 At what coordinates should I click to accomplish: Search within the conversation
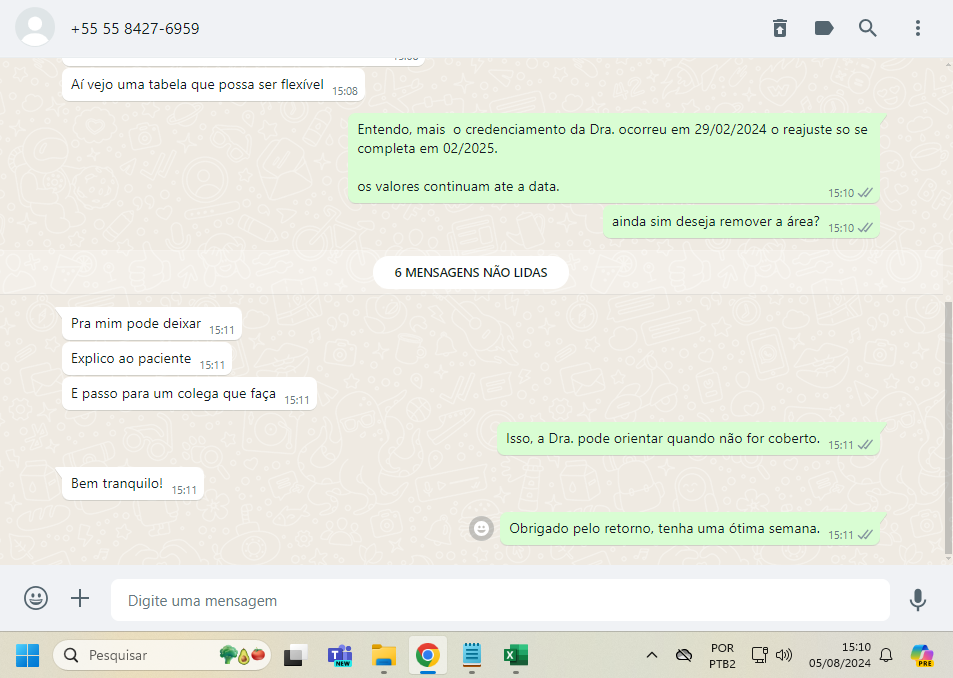click(x=867, y=28)
